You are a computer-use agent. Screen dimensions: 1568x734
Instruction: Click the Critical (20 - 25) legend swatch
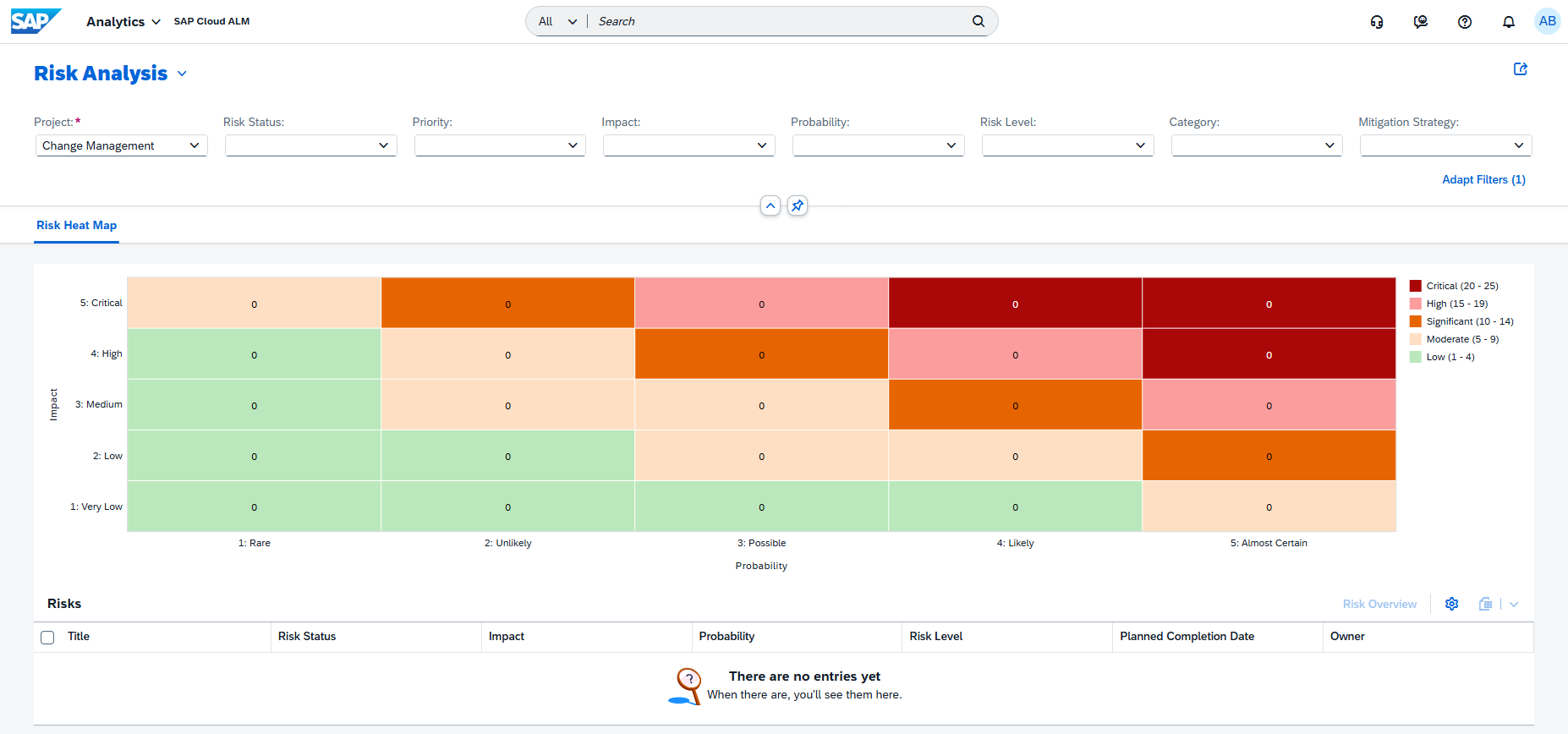tap(1416, 286)
